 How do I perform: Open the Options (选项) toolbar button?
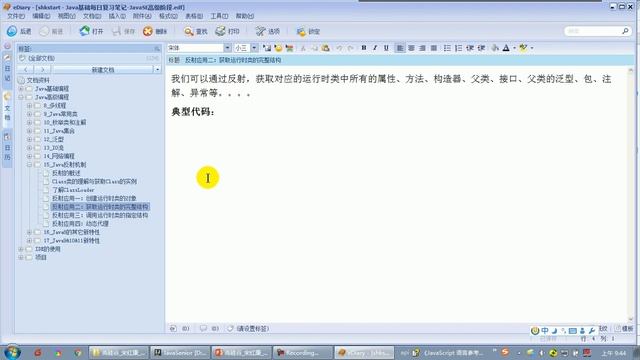coord(268,31)
